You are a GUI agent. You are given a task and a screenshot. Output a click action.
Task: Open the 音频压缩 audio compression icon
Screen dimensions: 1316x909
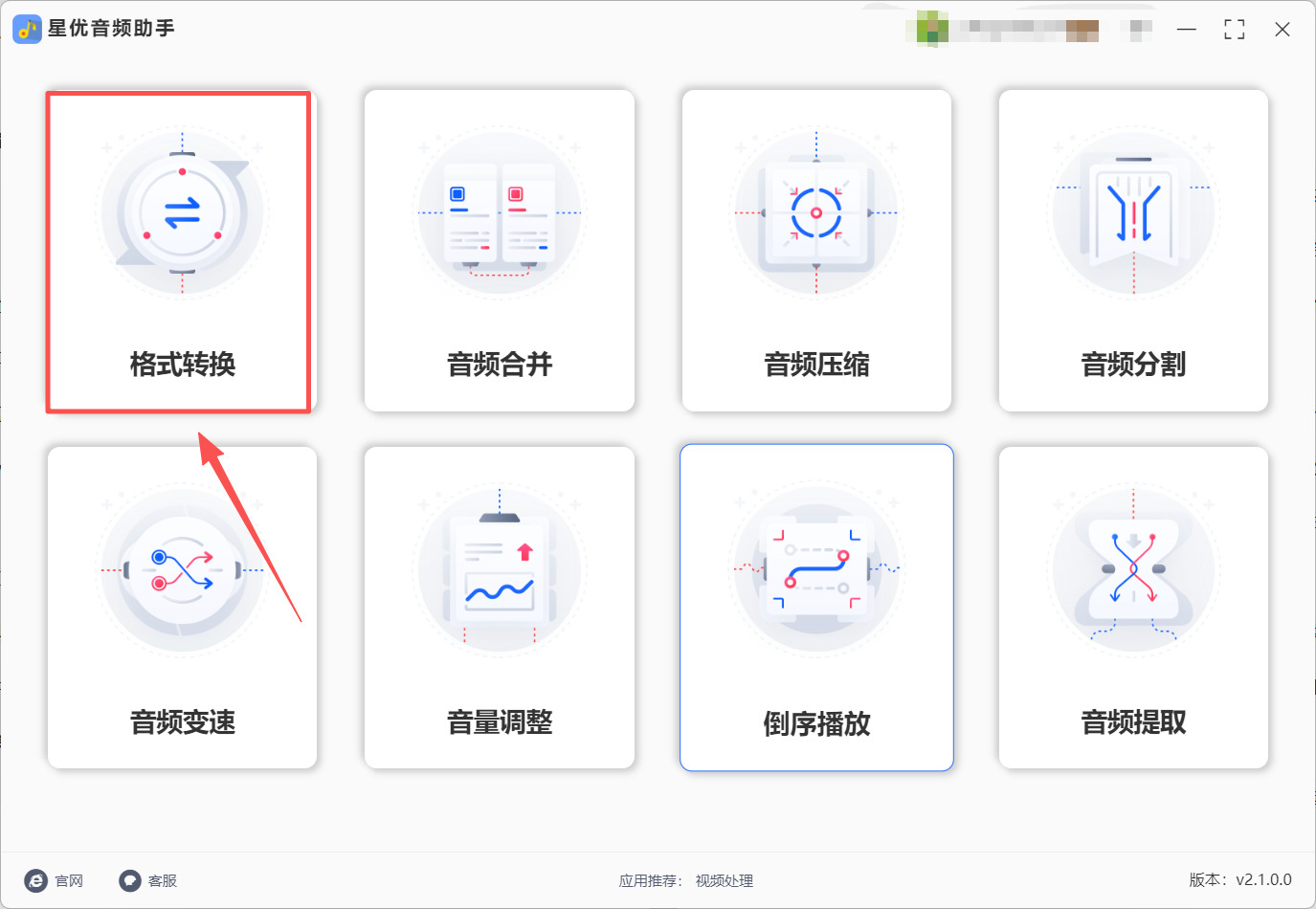816,212
